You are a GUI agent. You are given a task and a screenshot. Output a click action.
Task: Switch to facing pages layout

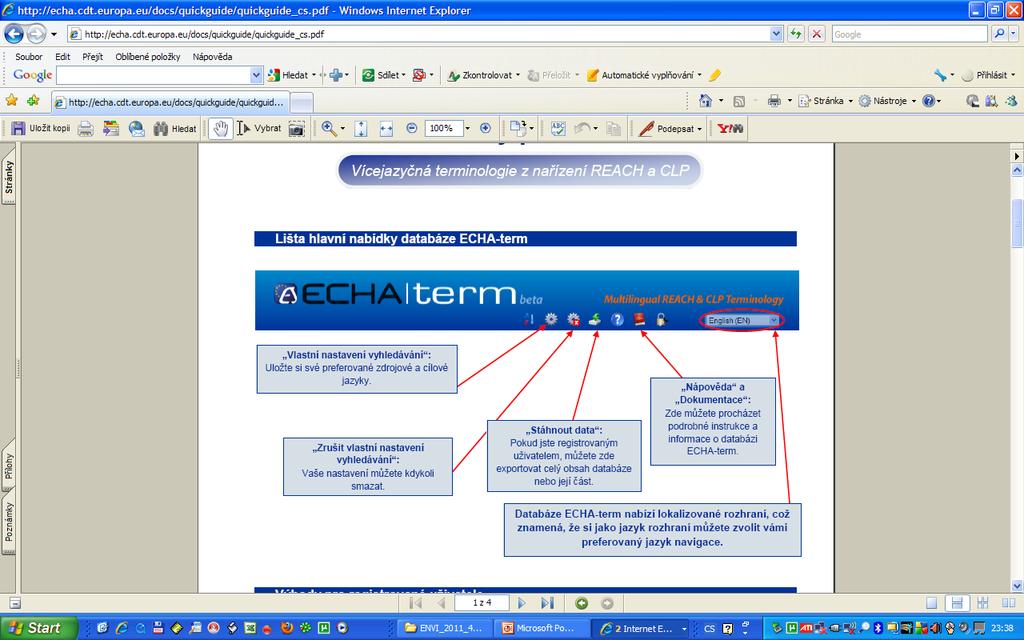[x=1008, y=603]
